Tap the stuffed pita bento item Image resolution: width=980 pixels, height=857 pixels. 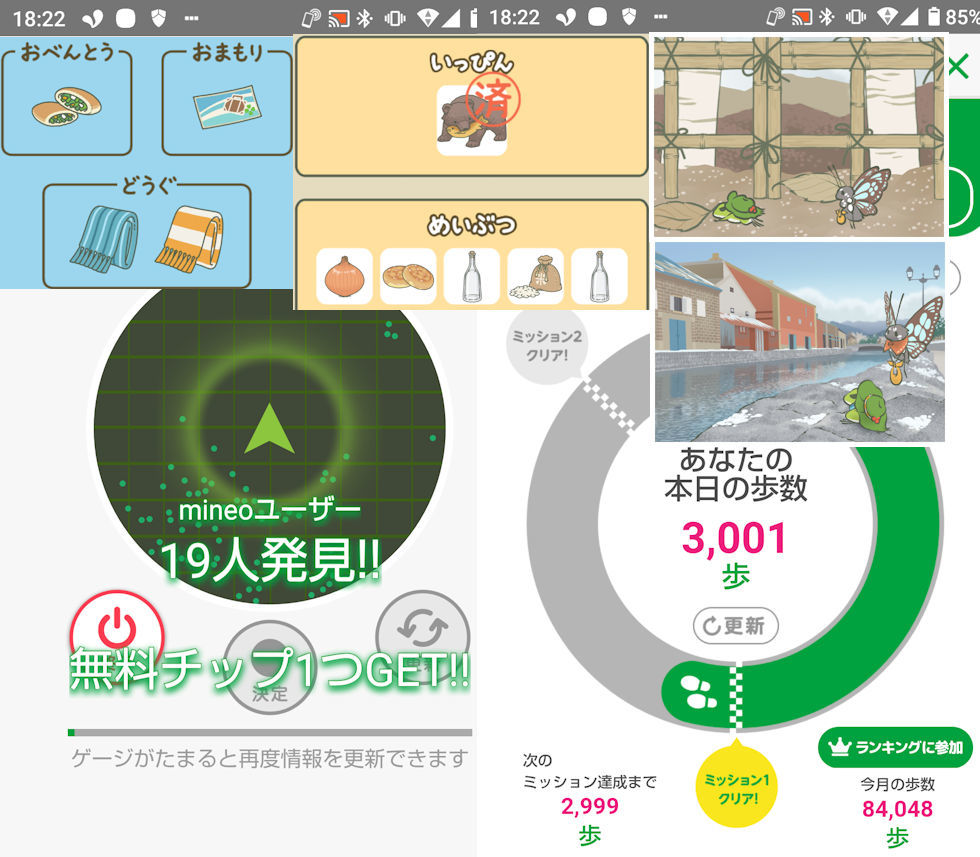tap(66, 106)
